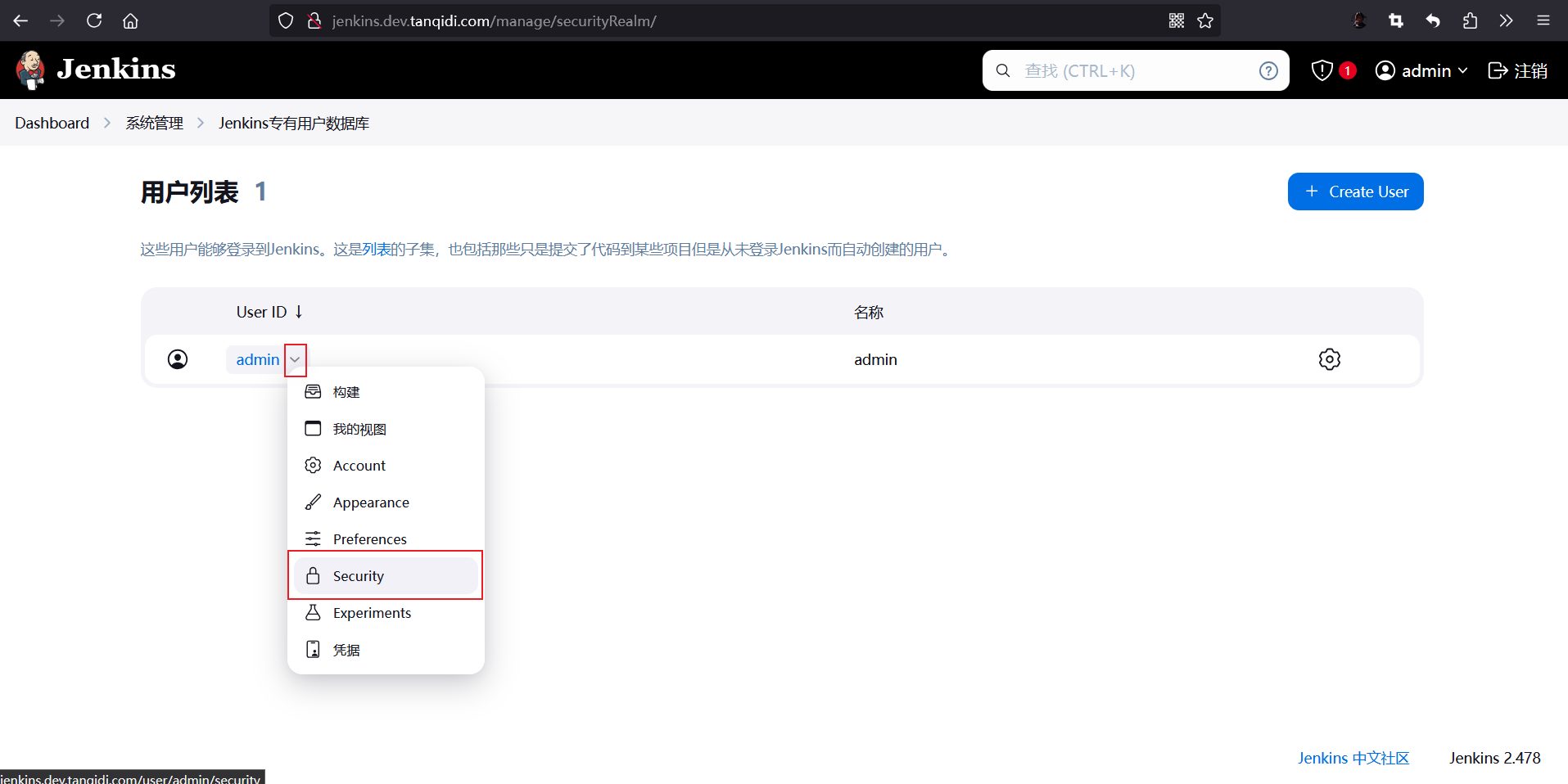Click the Jenkins logo
Screen dimensions: 1568x784
coord(96,70)
